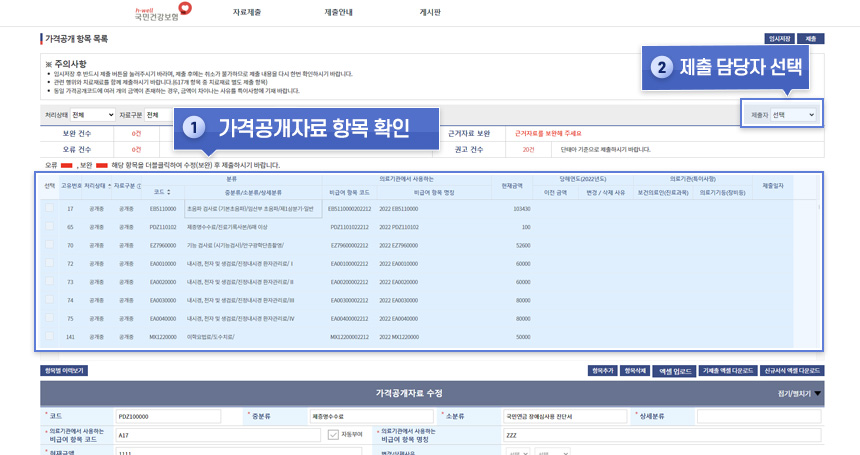Screen dimensions: 860x455
Task: Select code cell PDZ110102 in the table
Action: coord(163,227)
